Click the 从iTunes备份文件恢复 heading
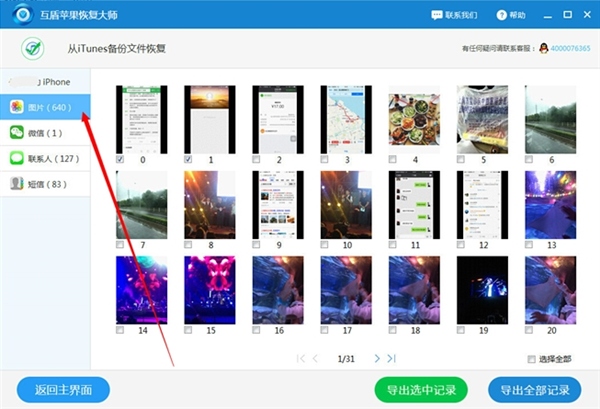Image resolution: width=600 pixels, height=409 pixels. pyautogui.click(x=116, y=49)
